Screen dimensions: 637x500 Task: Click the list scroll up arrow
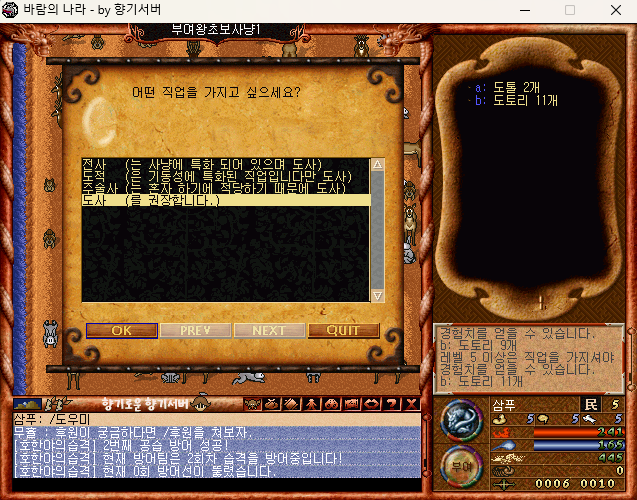tap(377, 165)
